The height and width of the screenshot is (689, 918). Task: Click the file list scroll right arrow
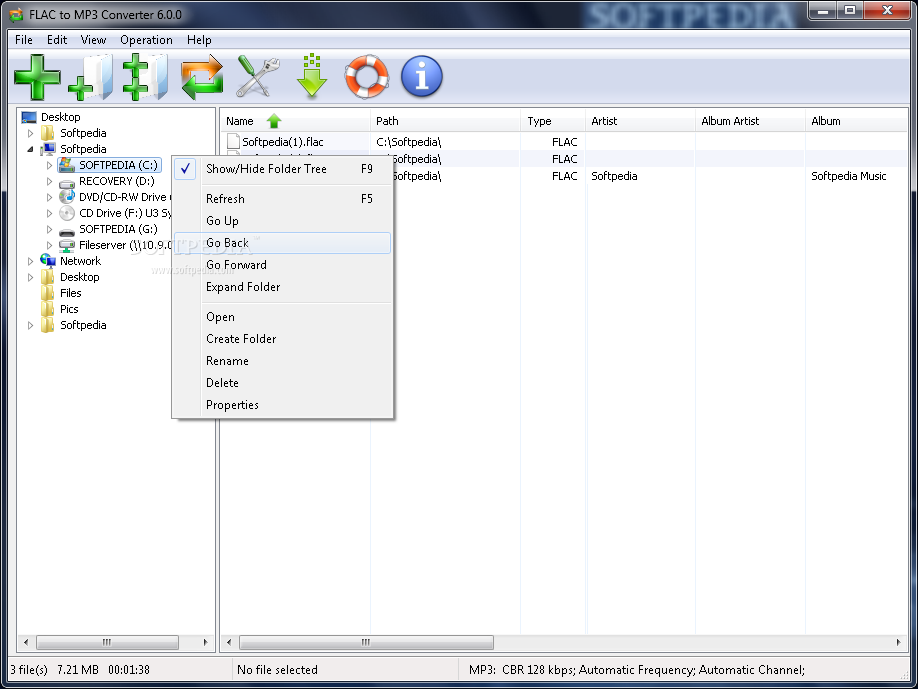(899, 642)
